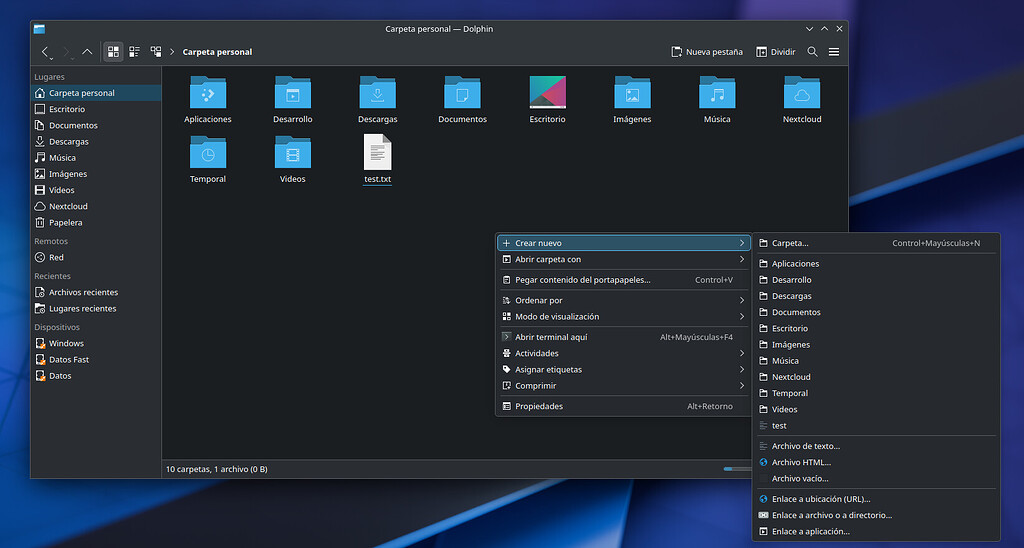Click the Nueva pestaña button
The height and width of the screenshot is (548, 1024).
[706, 51]
